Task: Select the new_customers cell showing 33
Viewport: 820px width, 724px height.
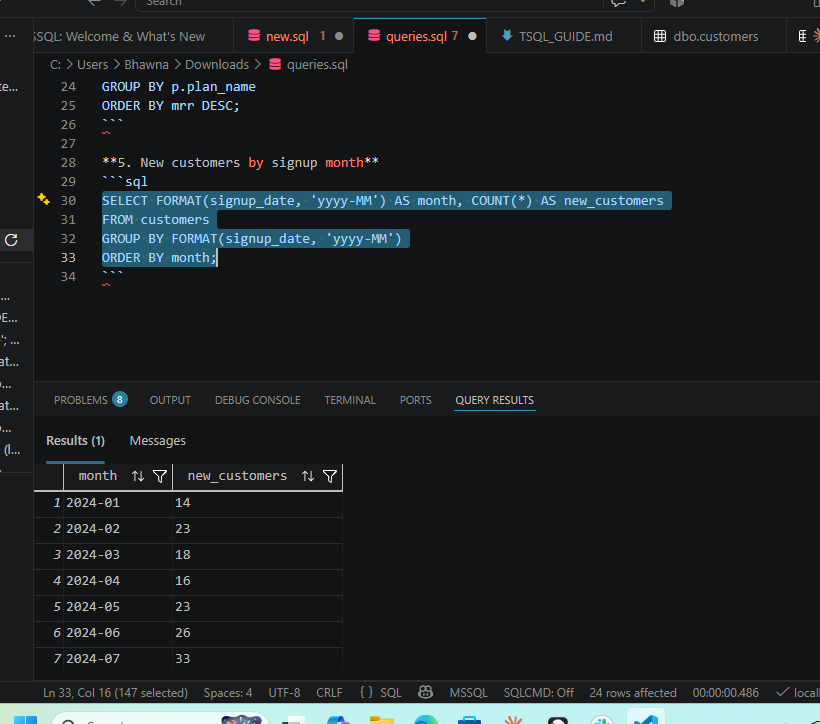Action: (x=257, y=659)
